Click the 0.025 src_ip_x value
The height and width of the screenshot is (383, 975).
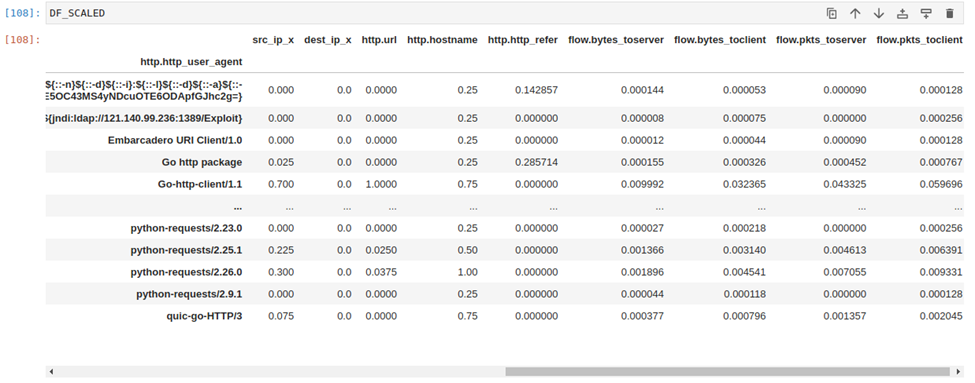click(x=281, y=162)
